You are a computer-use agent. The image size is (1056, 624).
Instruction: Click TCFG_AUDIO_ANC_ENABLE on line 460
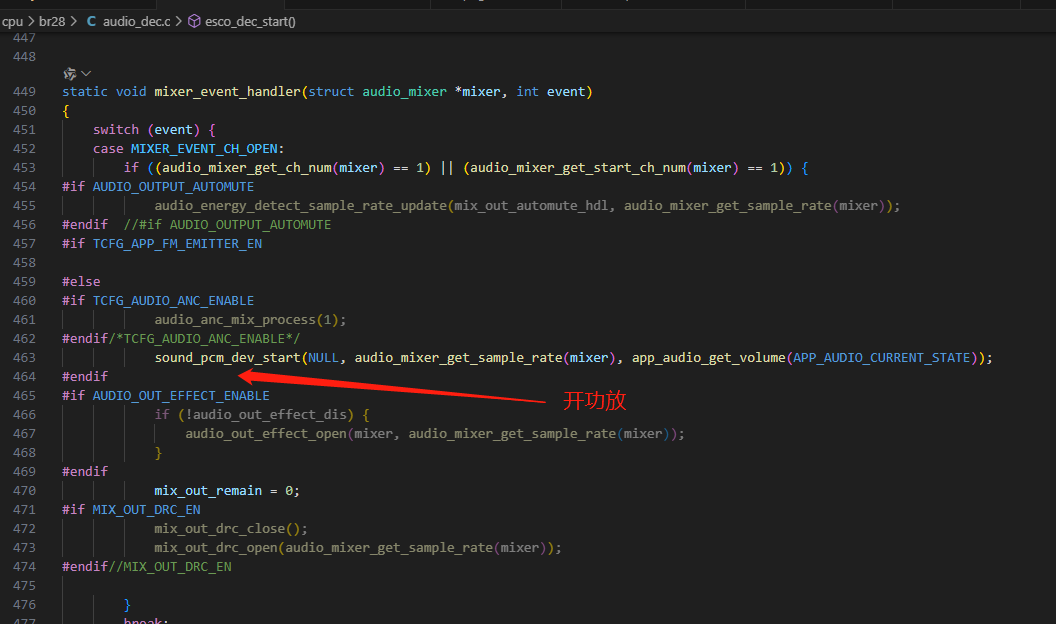coord(173,300)
